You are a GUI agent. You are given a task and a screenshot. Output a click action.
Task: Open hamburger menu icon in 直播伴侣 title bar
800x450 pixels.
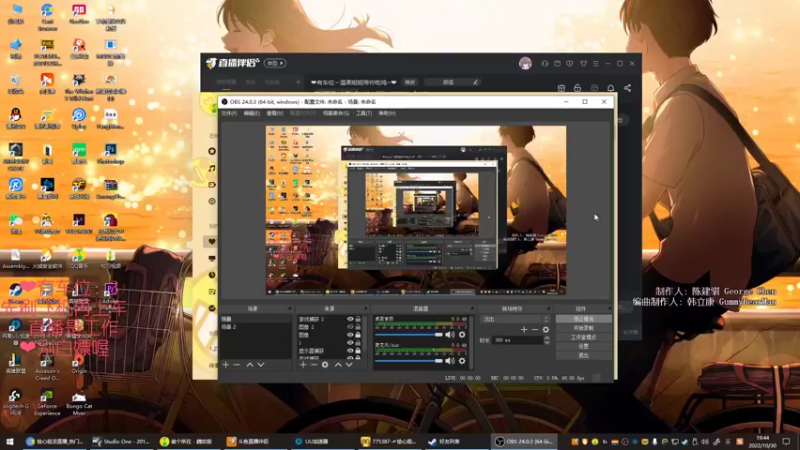[595, 63]
